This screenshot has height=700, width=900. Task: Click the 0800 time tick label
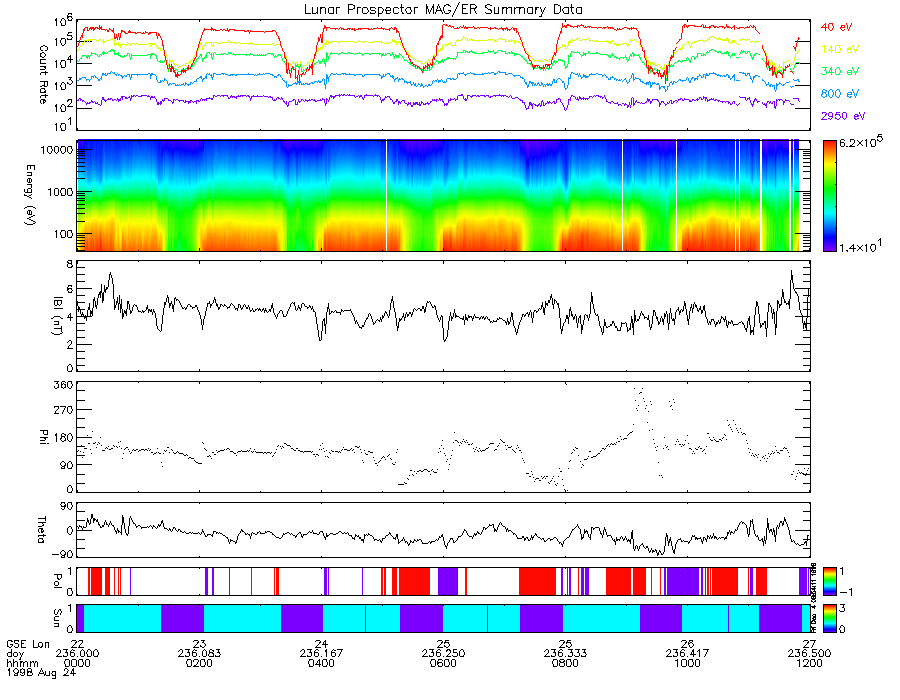click(565, 663)
